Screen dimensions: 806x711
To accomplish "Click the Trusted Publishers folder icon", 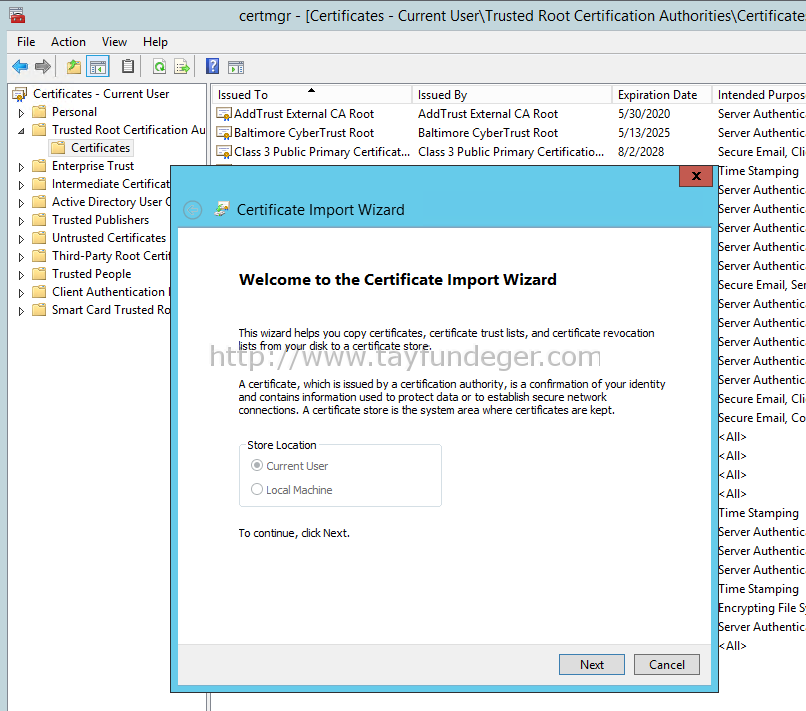I will 39,220.
